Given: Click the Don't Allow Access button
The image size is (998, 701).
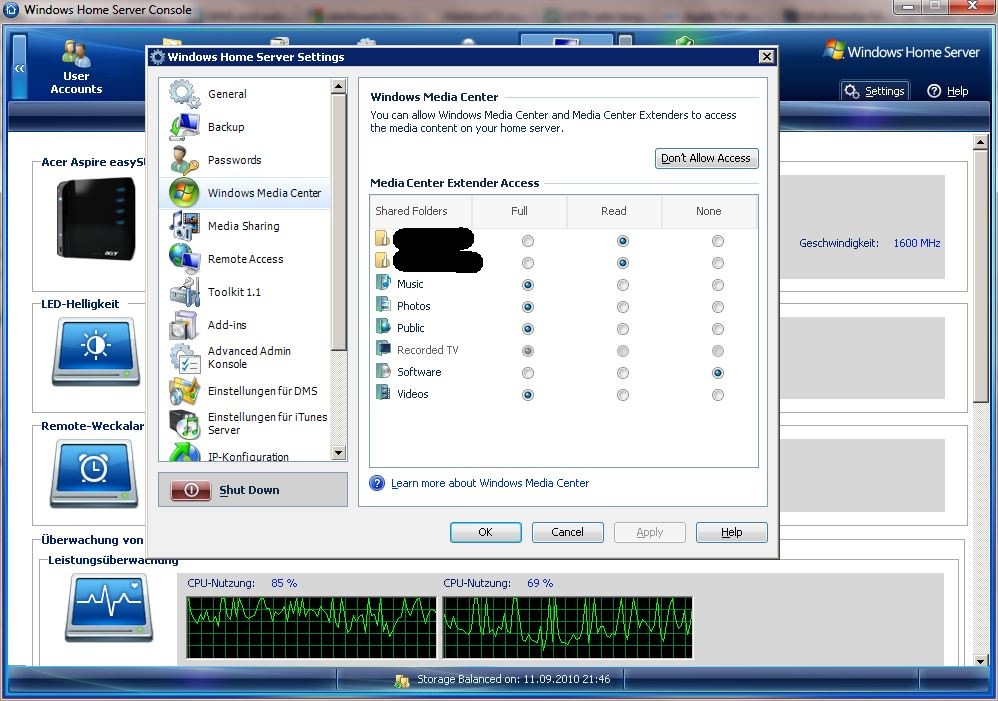Looking at the screenshot, I should coord(706,158).
